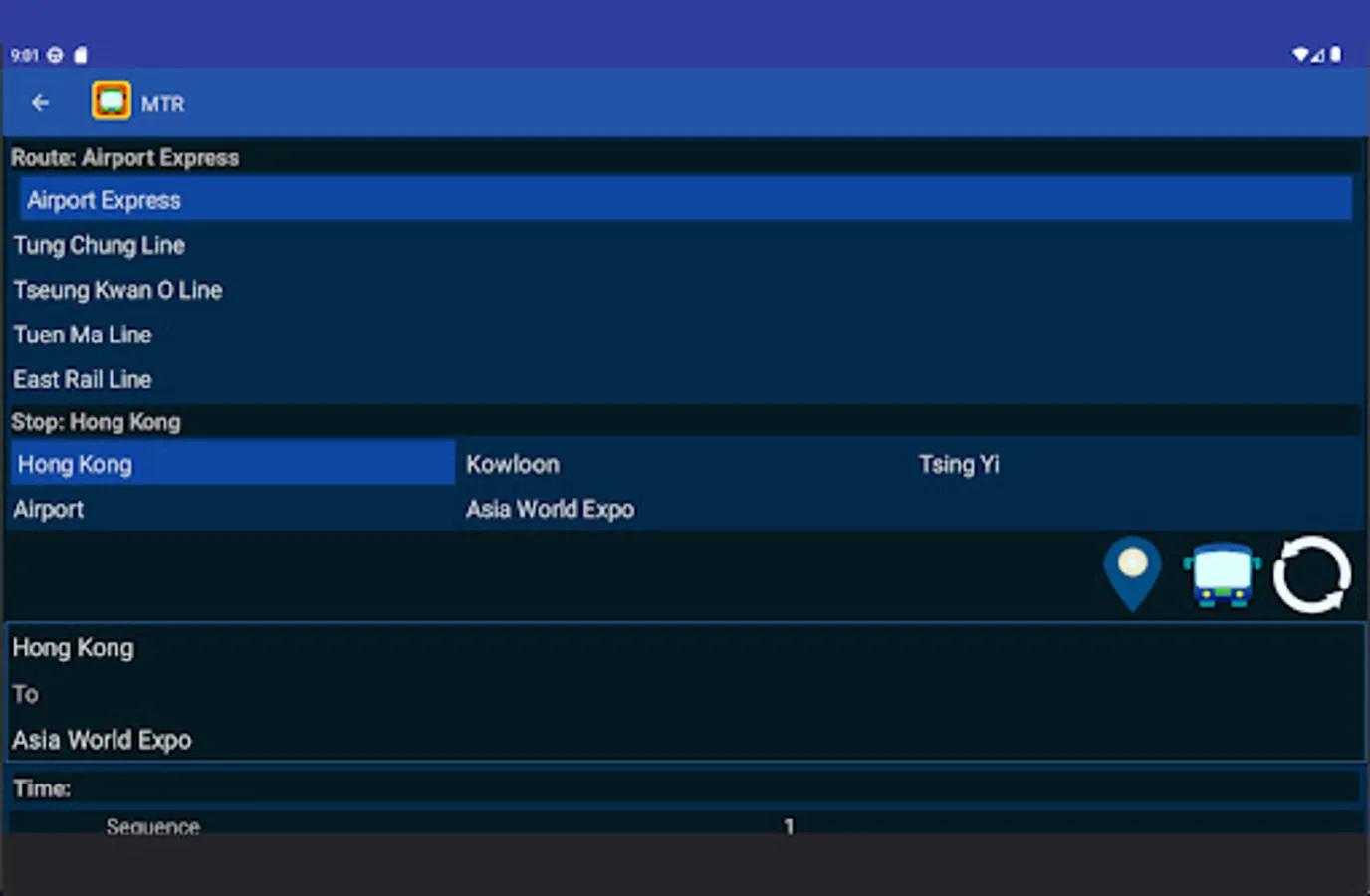This screenshot has height=896, width=1370.
Task: Tap the MTR title text
Action: click(162, 103)
